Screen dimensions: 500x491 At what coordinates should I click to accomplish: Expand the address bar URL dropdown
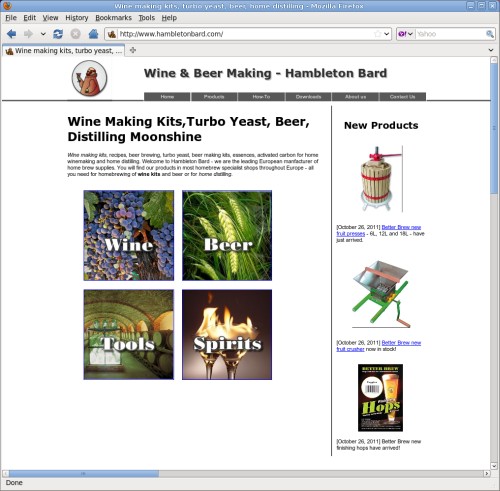pos(387,34)
